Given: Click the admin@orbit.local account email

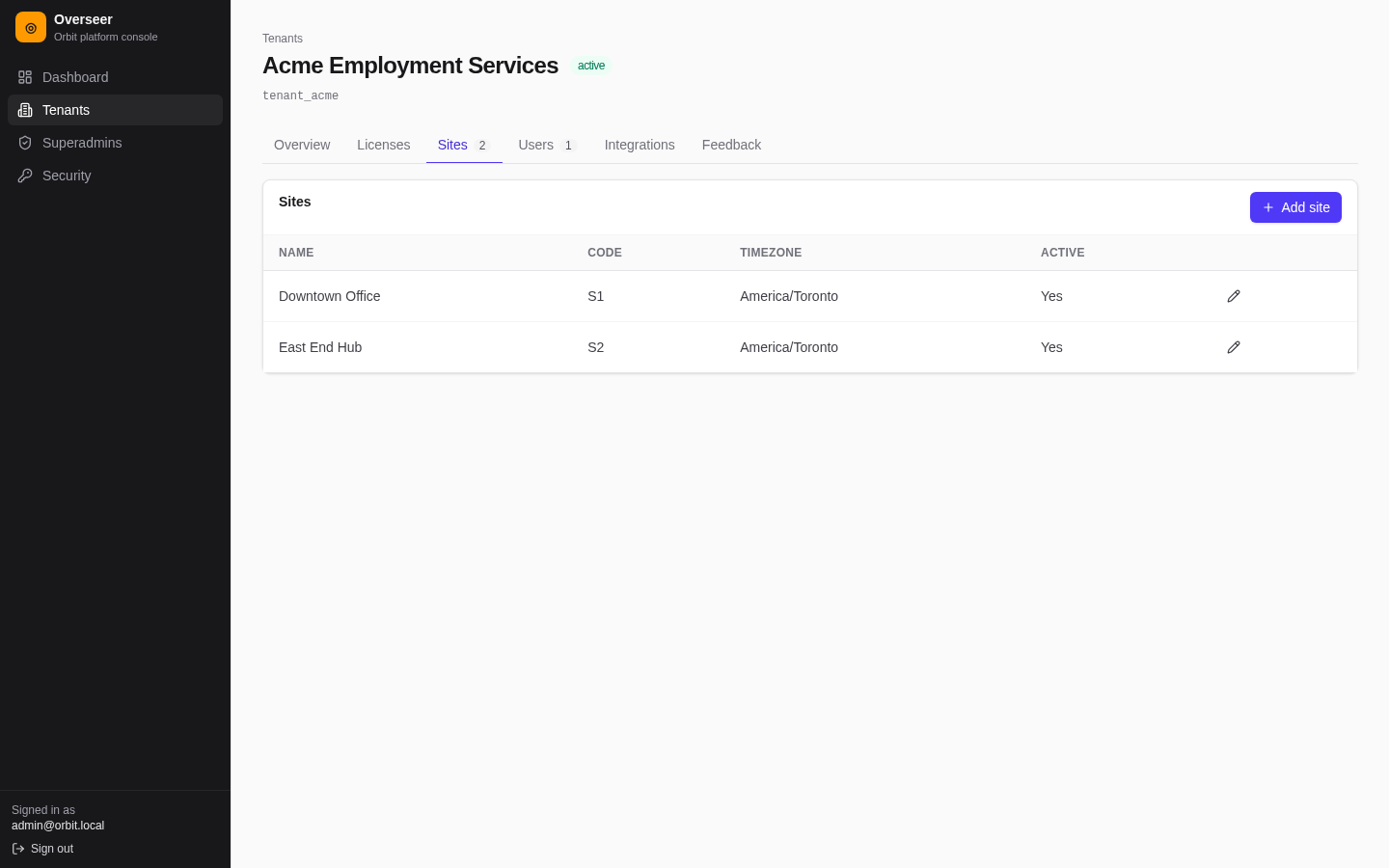Looking at the screenshot, I should [x=58, y=826].
